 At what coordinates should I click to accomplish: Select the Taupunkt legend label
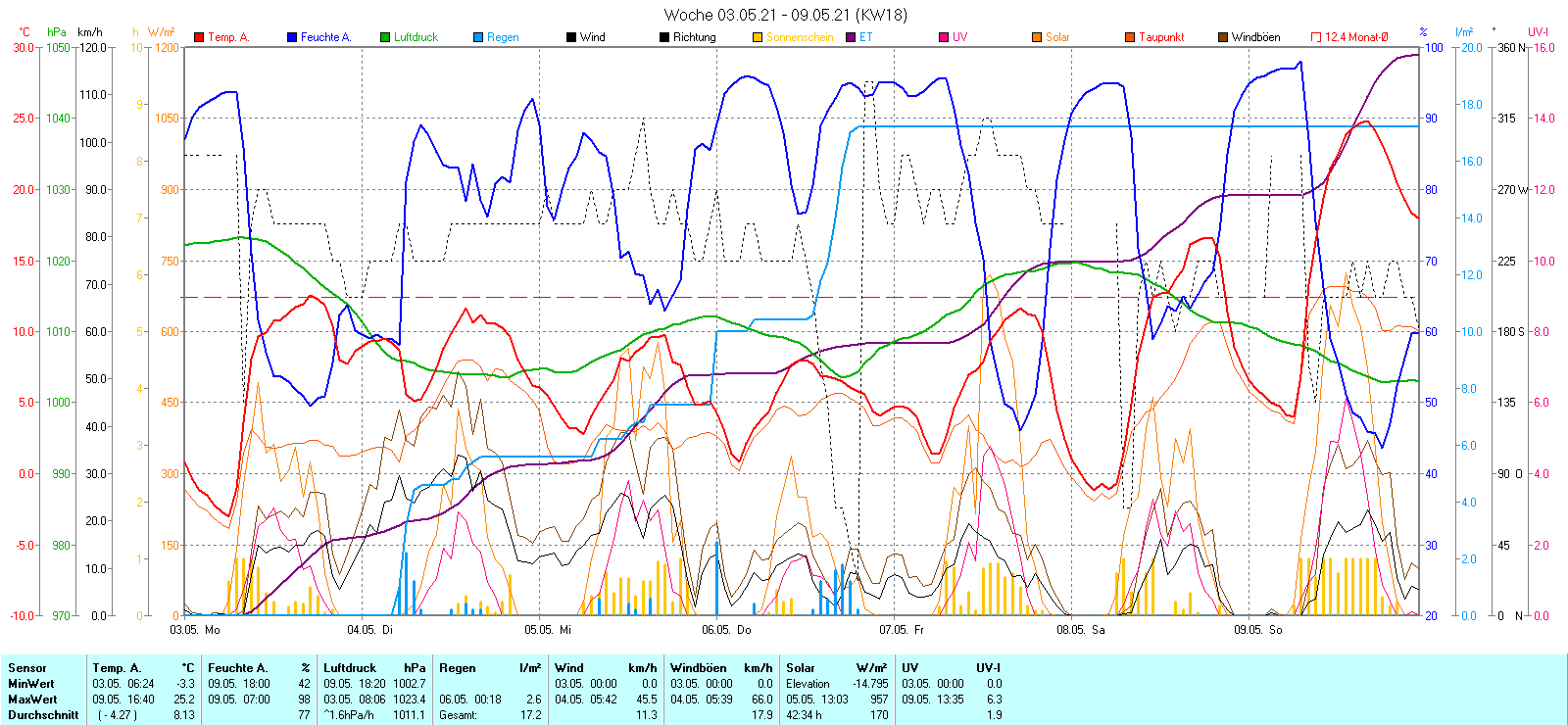coord(1161,37)
